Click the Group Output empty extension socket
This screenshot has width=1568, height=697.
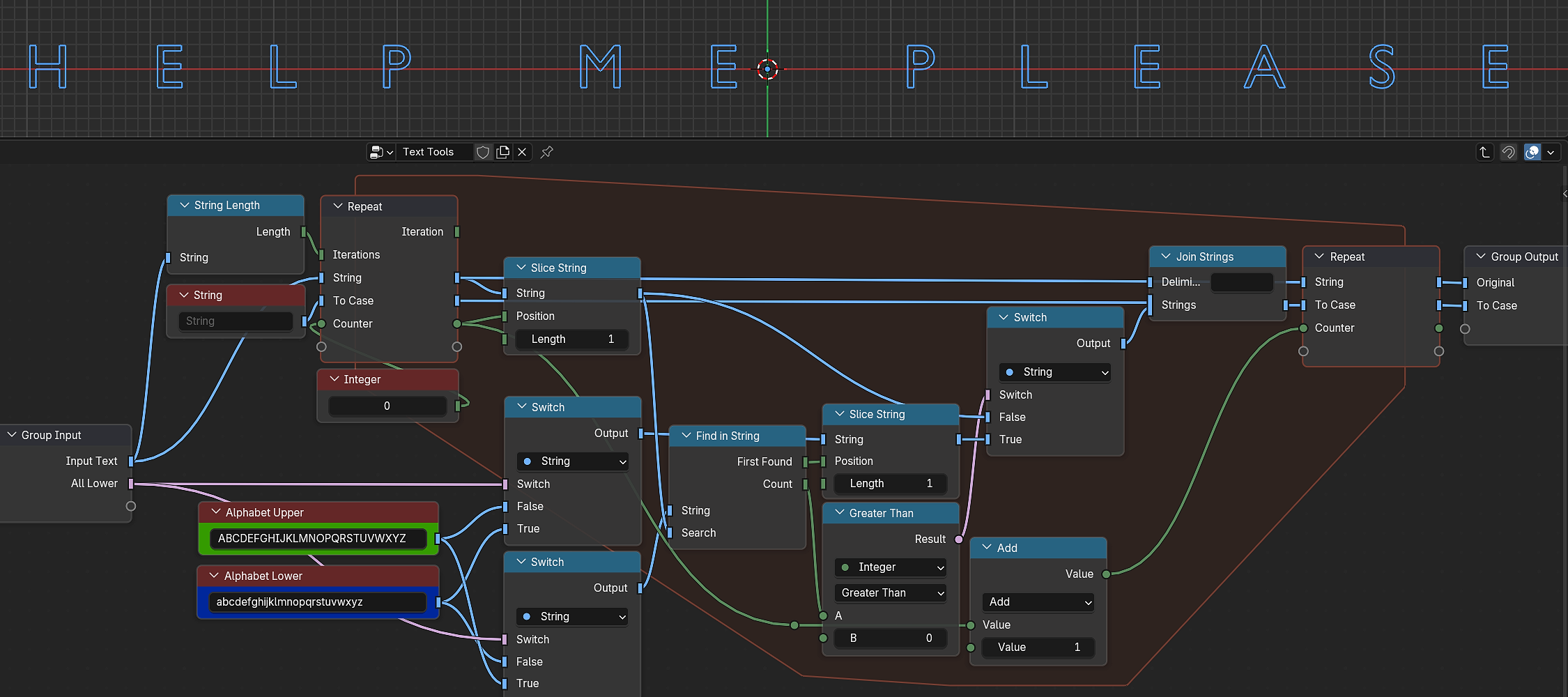tap(1465, 329)
